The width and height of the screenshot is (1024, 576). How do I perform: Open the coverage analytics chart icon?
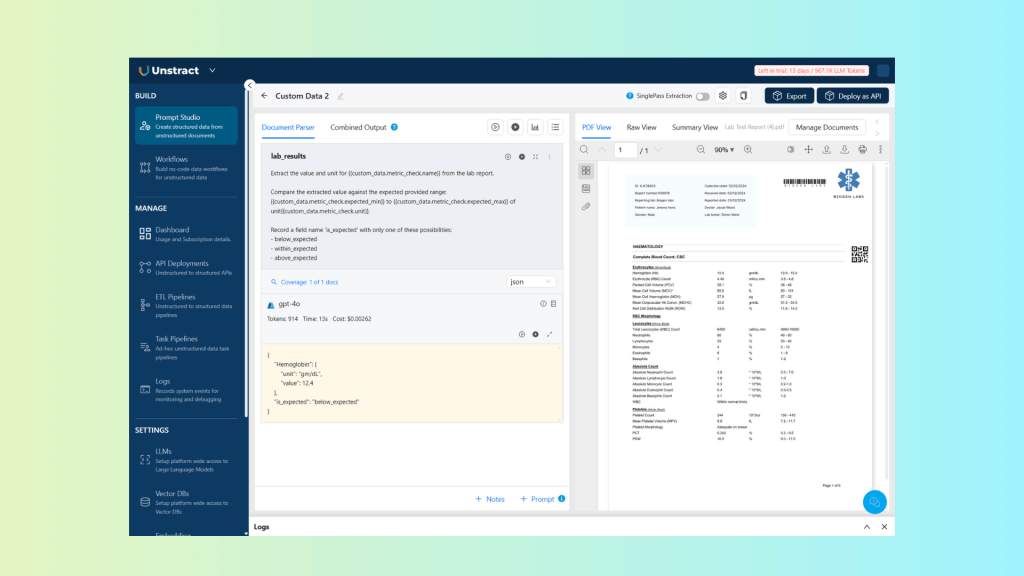click(536, 126)
